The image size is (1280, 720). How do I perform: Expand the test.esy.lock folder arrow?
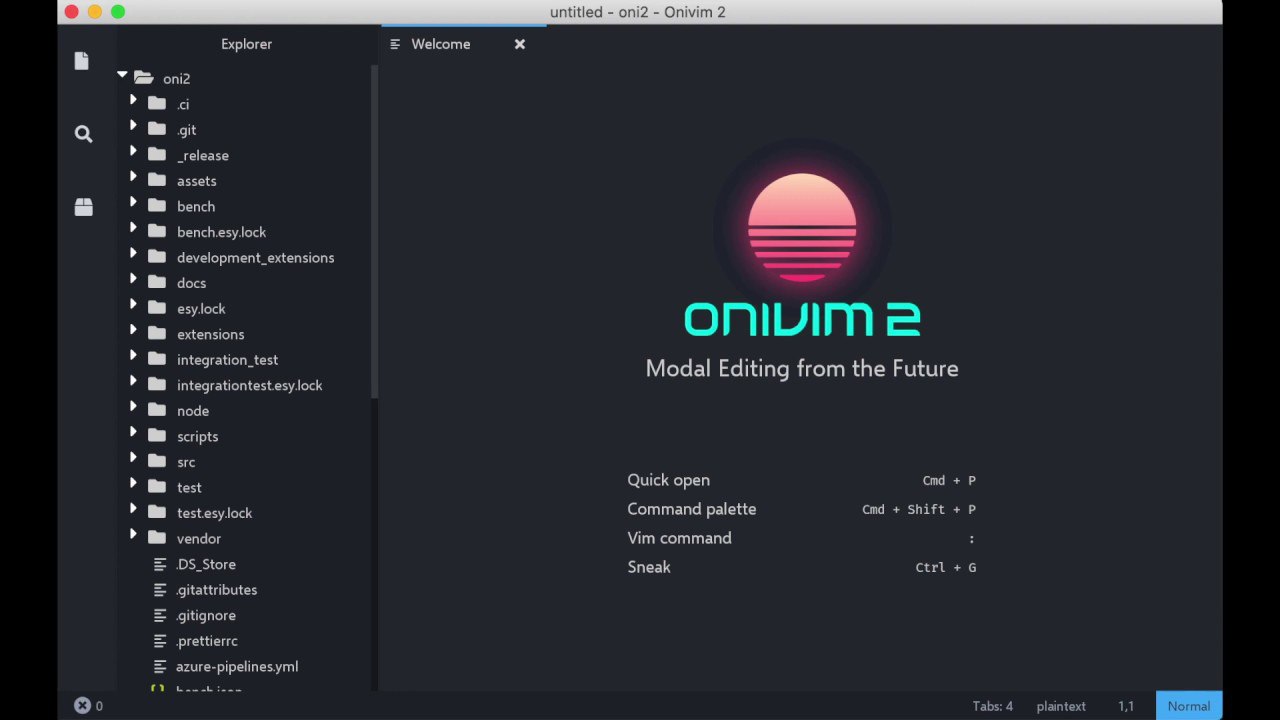(133, 510)
